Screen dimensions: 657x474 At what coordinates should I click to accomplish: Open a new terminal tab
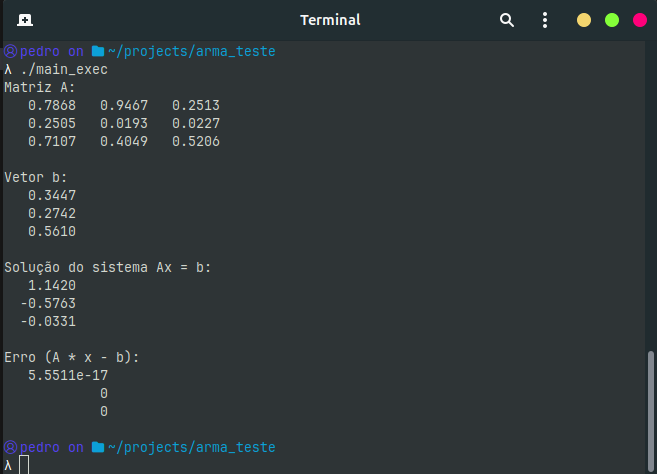(x=25, y=20)
